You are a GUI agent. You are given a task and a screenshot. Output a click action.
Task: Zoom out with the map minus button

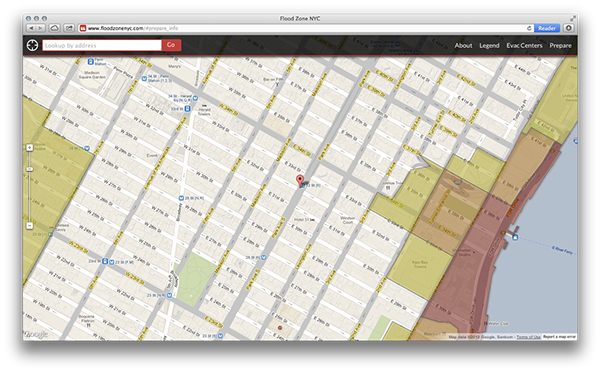click(29, 226)
